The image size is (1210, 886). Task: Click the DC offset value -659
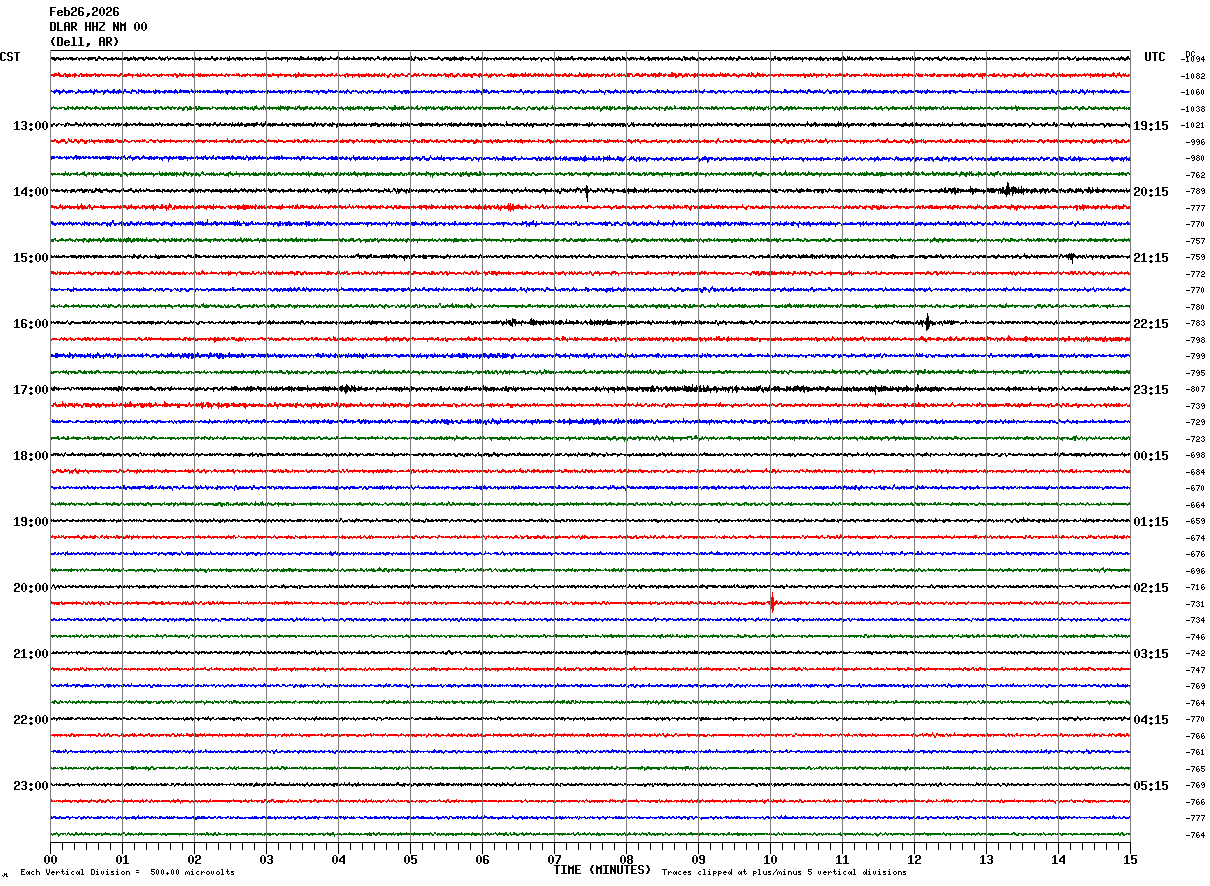click(x=1195, y=521)
